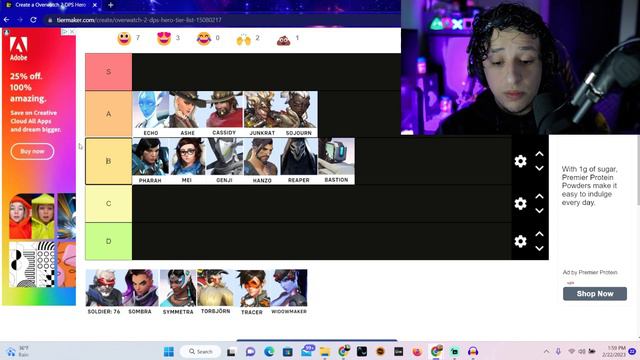This screenshot has width=640, height=360.
Task: Pick the Junkrat hero tile
Action: (262, 114)
